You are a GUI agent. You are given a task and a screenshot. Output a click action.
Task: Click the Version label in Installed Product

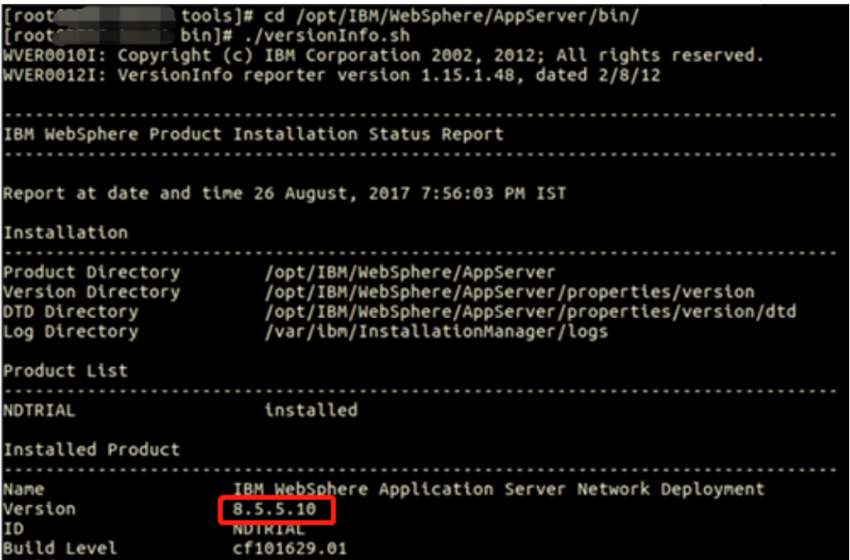click(39, 509)
